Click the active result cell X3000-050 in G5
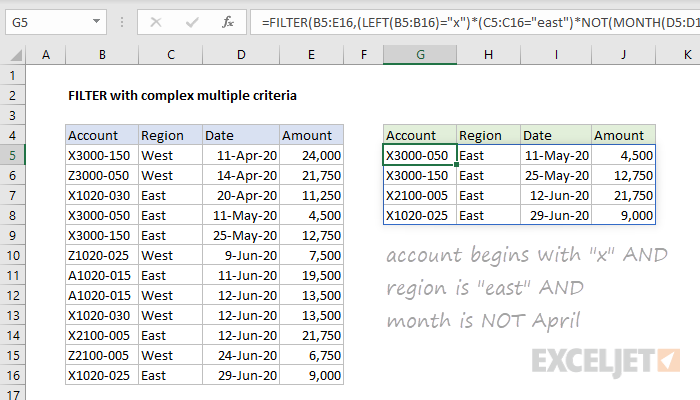 [x=420, y=155]
